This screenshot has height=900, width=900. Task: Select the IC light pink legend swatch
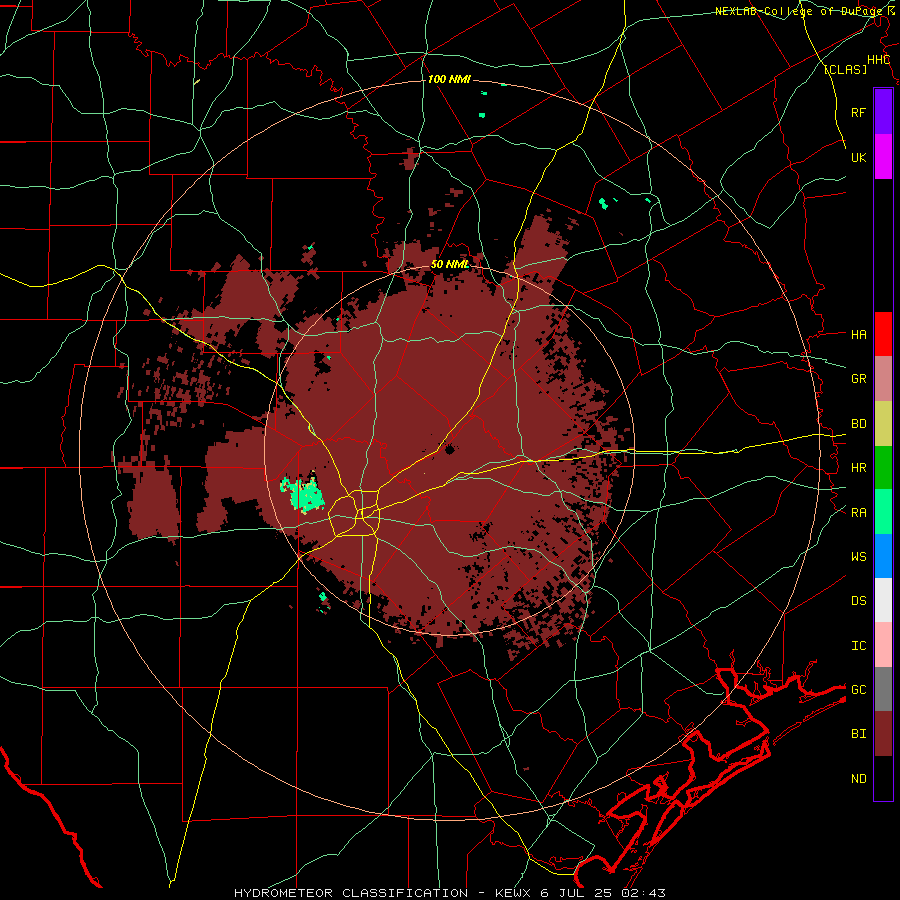883,645
